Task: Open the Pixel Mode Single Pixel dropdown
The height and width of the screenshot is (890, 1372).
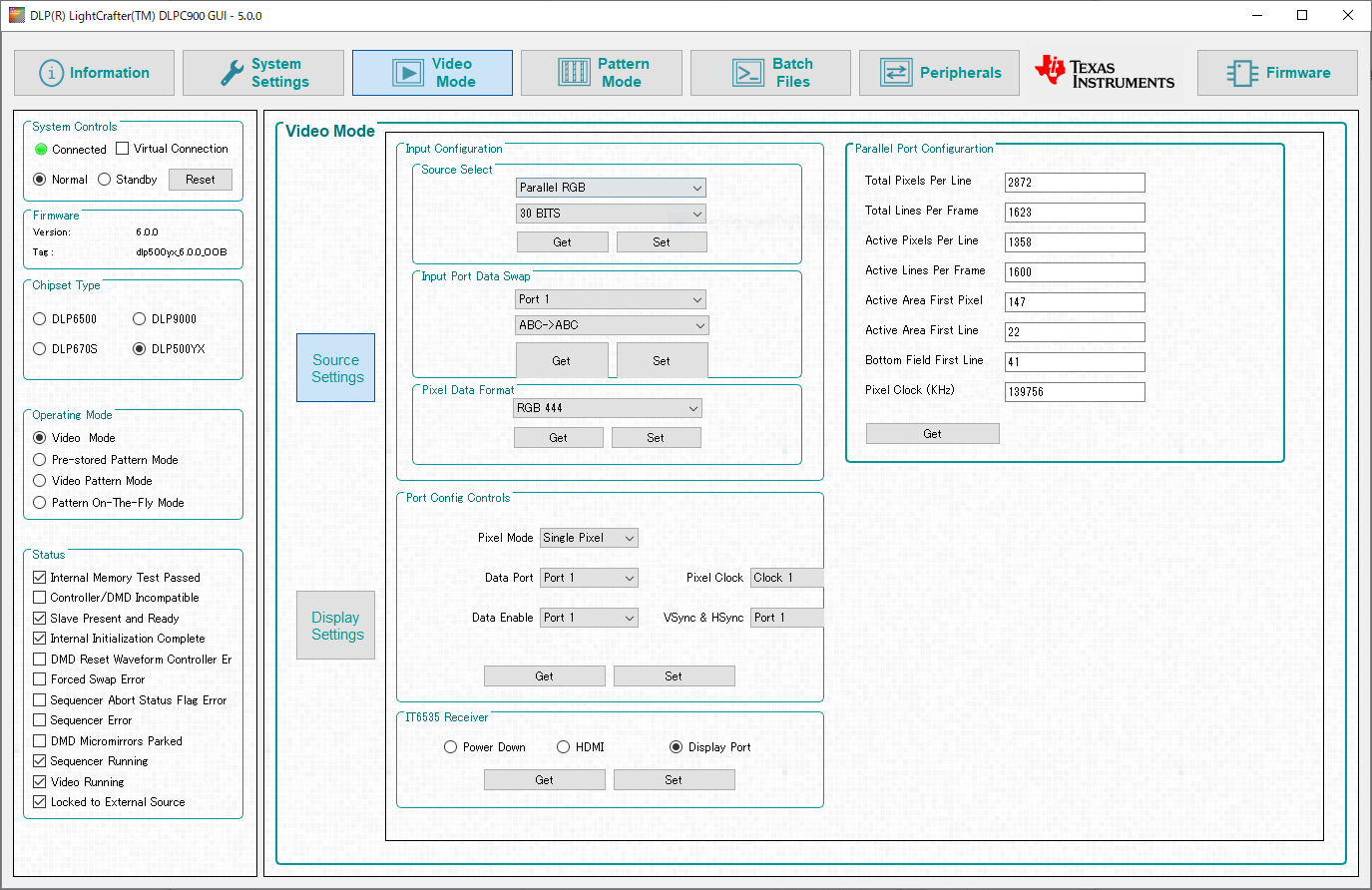Action: [589, 538]
